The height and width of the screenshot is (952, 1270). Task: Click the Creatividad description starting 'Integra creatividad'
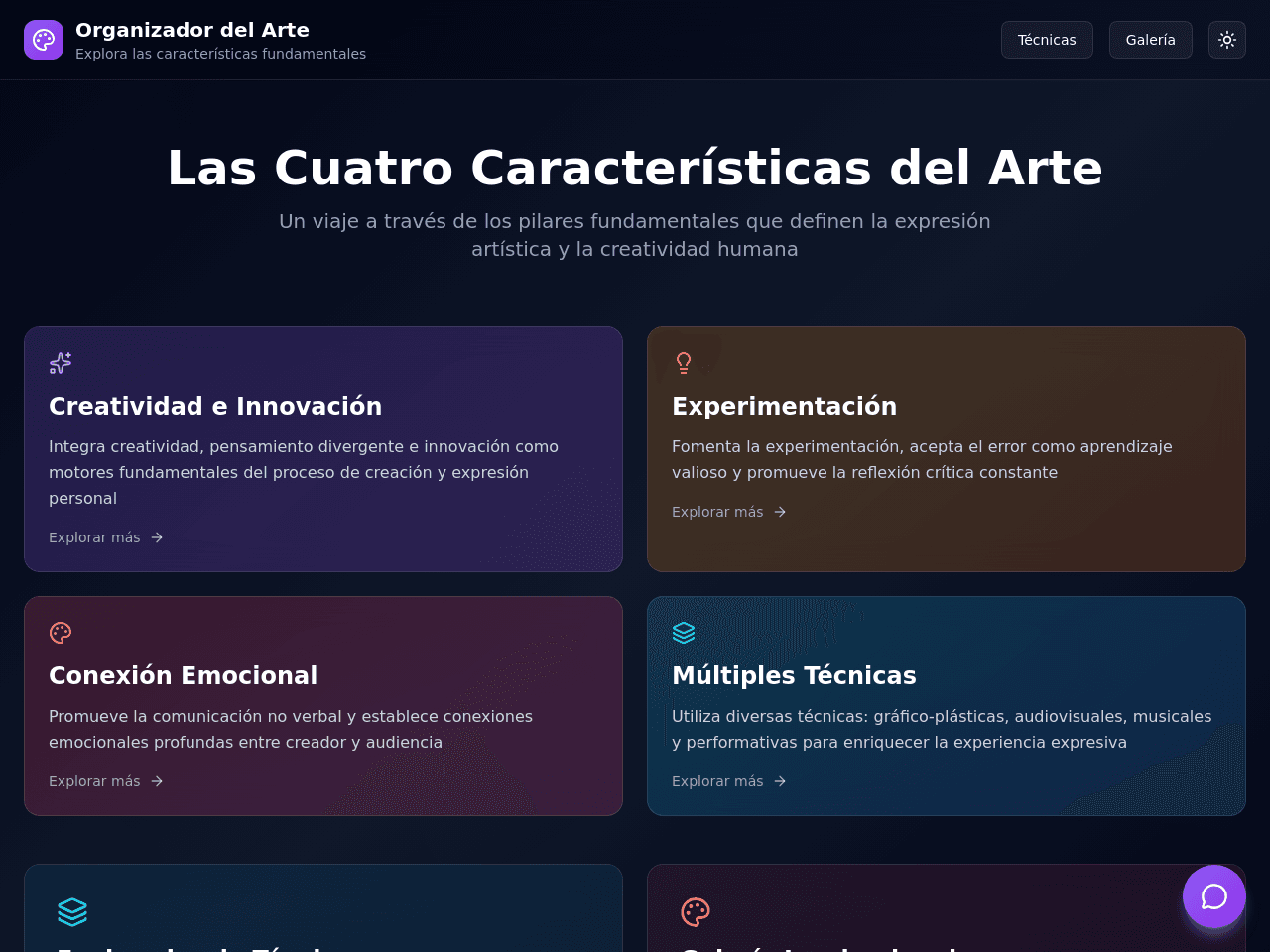click(x=304, y=473)
